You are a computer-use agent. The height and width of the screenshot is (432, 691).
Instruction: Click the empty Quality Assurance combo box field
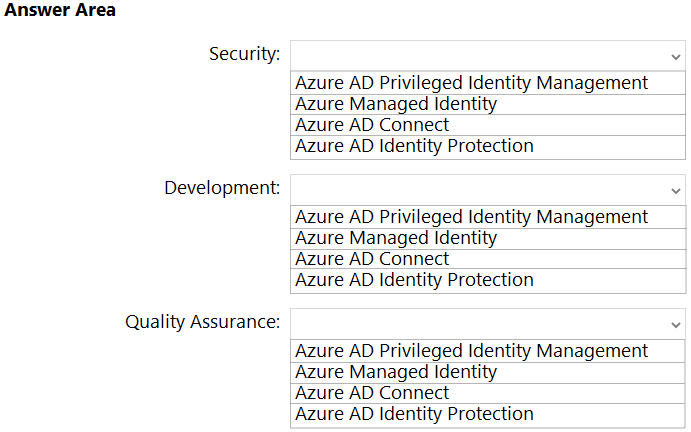tap(478, 323)
